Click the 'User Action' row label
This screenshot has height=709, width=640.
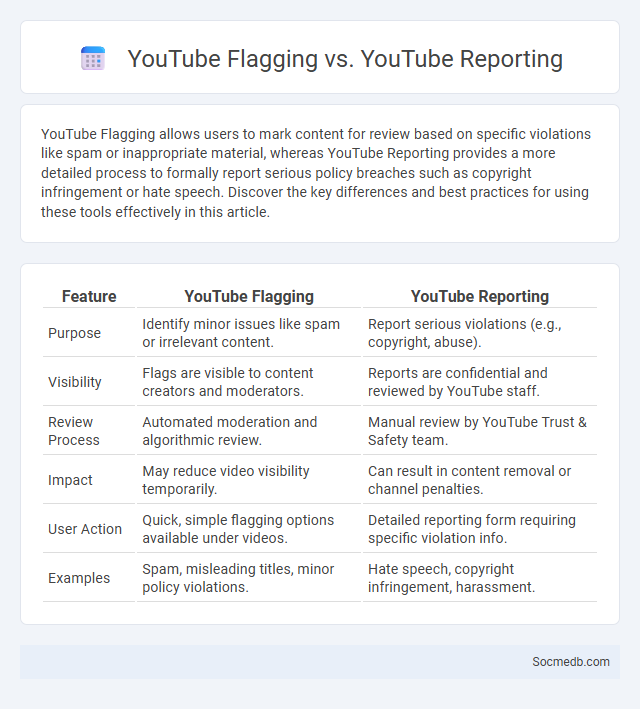[85, 529]
